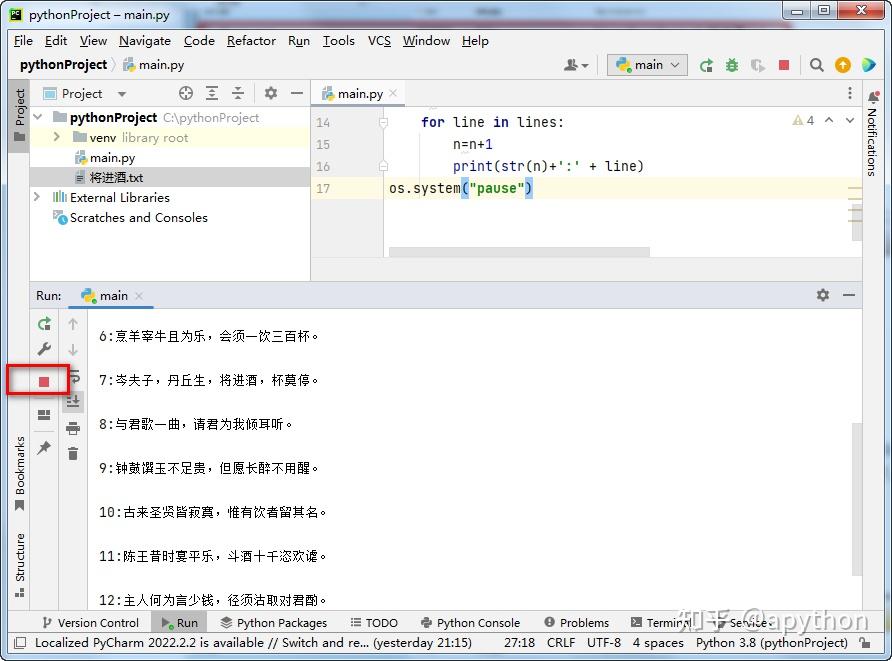This screenshot has height=661, width=892.
Task: Stop the running process
Action: [x=44, y=380]
